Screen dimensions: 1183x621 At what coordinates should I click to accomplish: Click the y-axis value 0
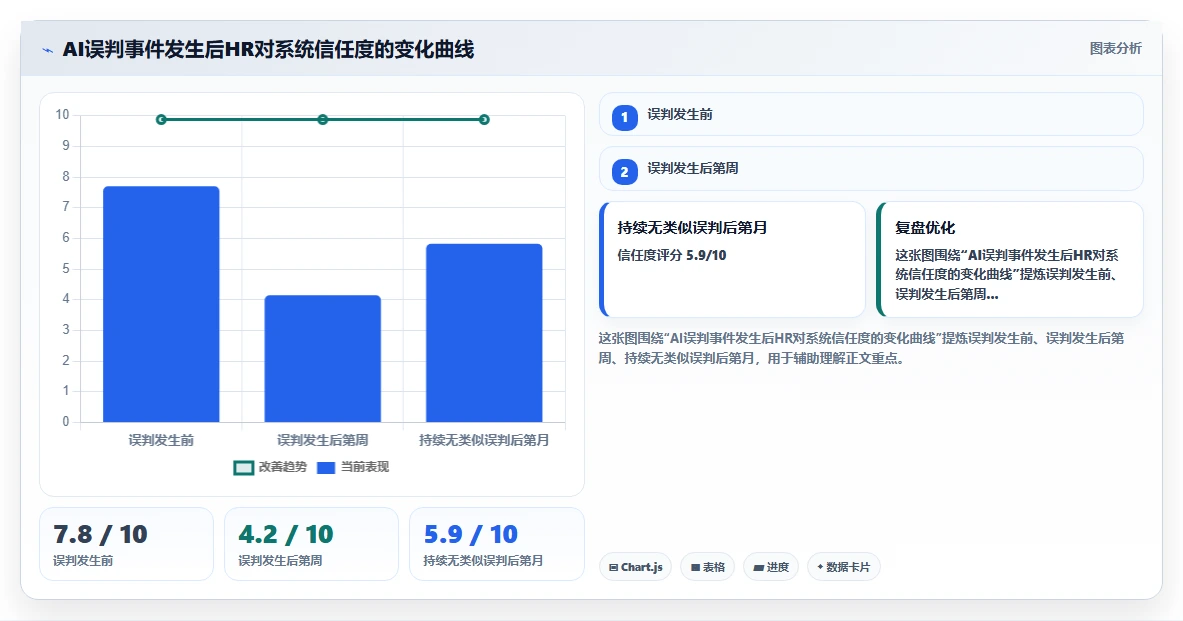click(66, 422)
